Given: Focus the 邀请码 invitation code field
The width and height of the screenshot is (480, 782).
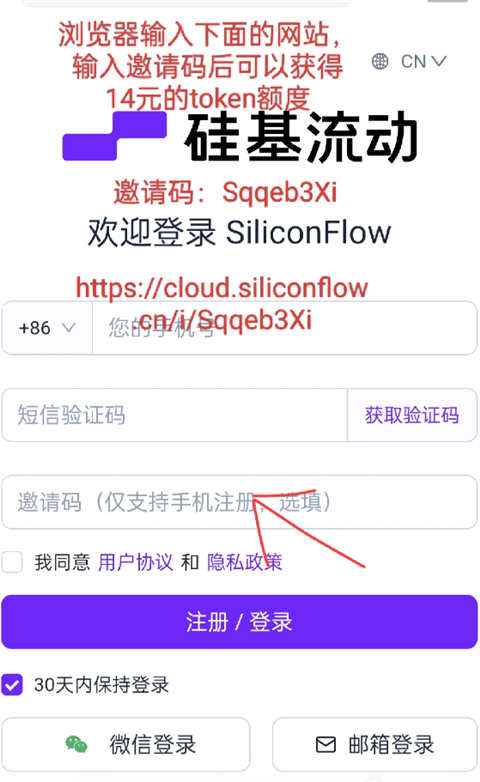Looking at the screenshot, I should tap(240, 502).
